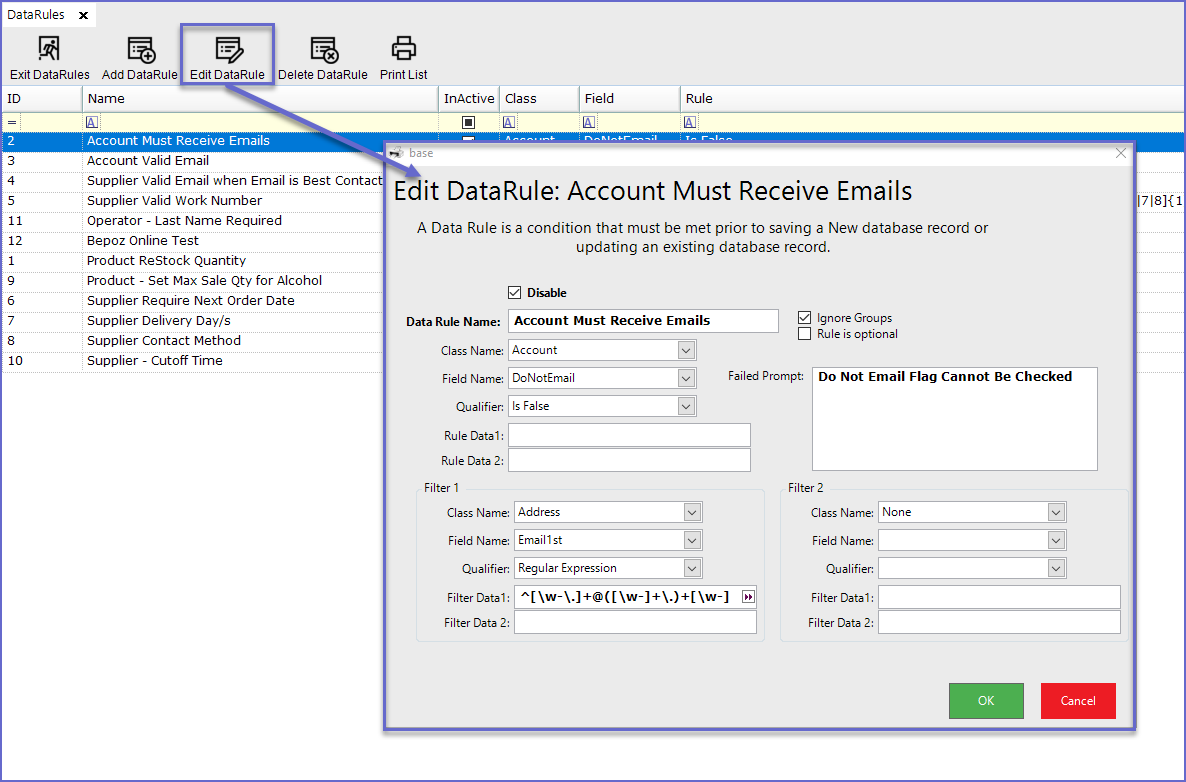Click into the Rule Data1 input field
Image resolution: width=1186 pixels, height=782 pixels.
tap(629, 435)
